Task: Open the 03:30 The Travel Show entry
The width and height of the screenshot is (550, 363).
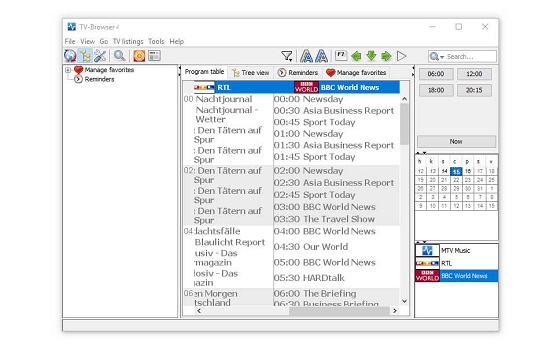Action: click(324, 219)
